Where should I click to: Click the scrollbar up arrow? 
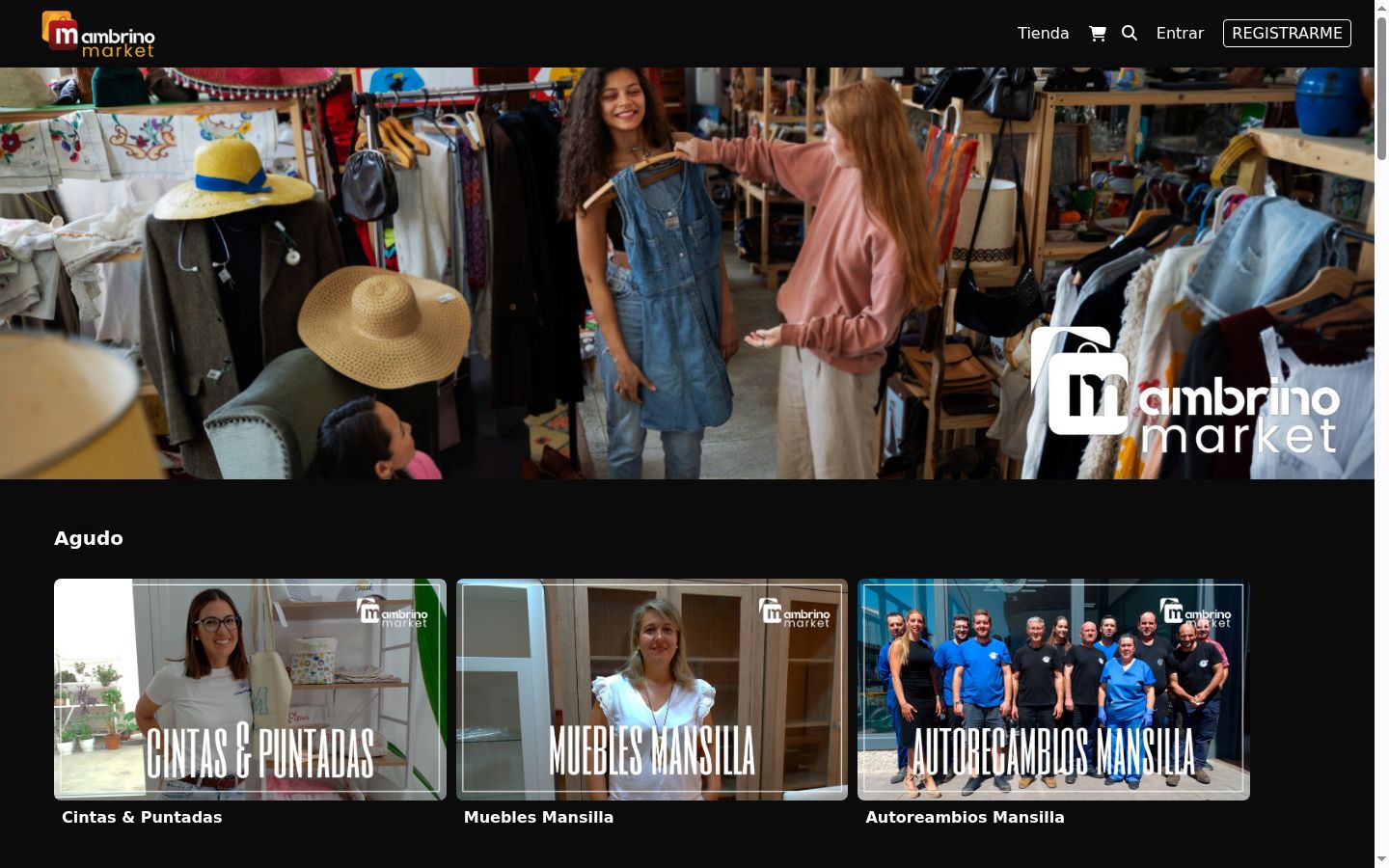1381,7
